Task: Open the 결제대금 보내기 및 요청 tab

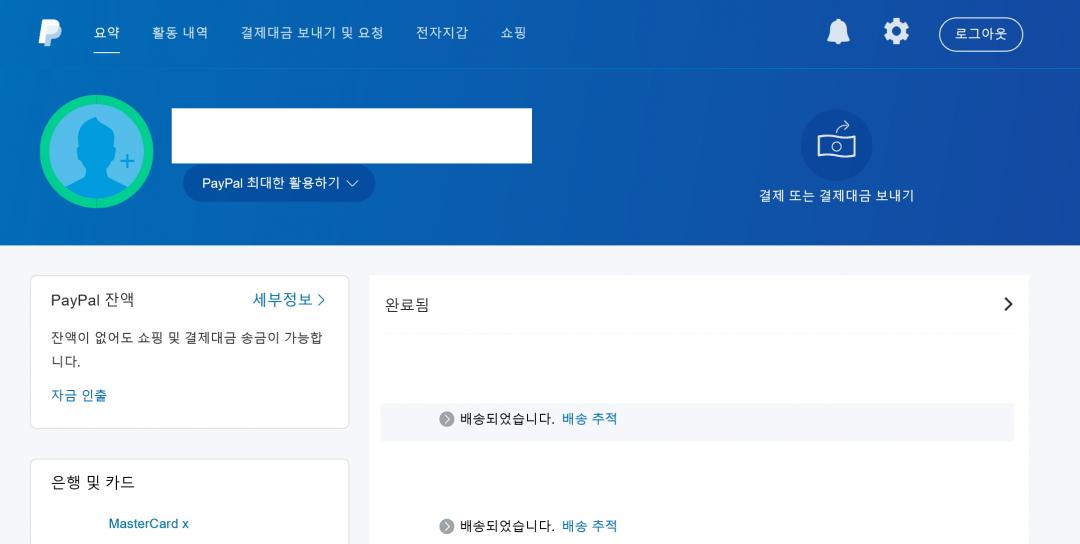Action: click(312, 33)
